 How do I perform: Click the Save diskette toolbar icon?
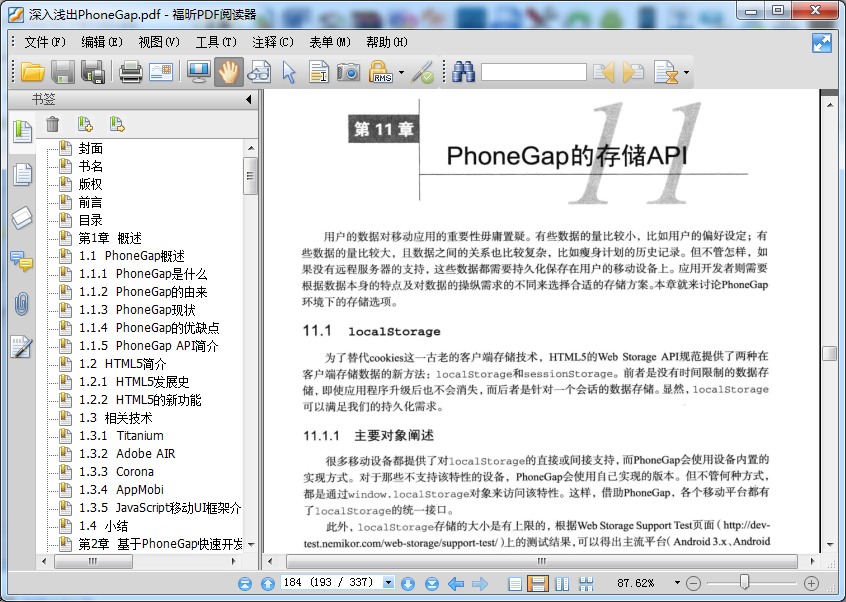coord(63,72)
